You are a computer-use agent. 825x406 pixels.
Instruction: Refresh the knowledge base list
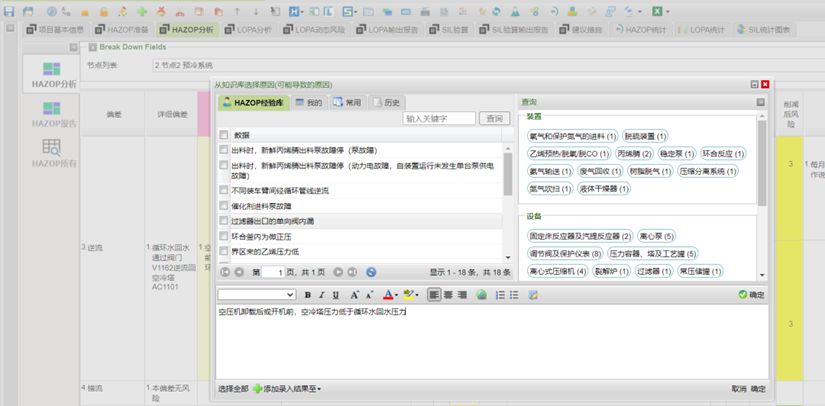[371, 271]
